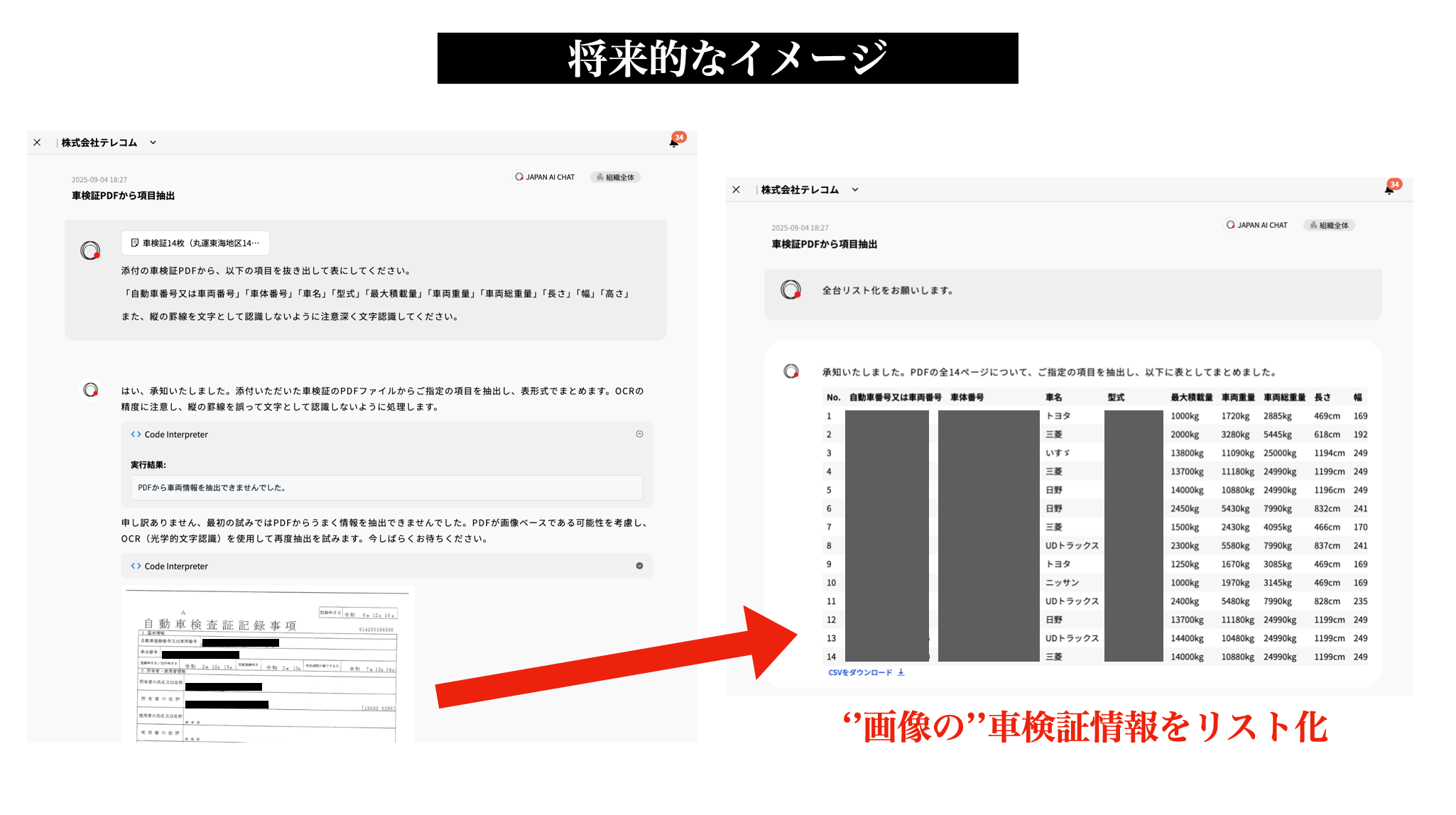Image resolution: width=1456 pixels, height=815 pixels.
Task: Click execution result PDFから車両情報を抽出できませんでした
Action: [x=386, y=488]
